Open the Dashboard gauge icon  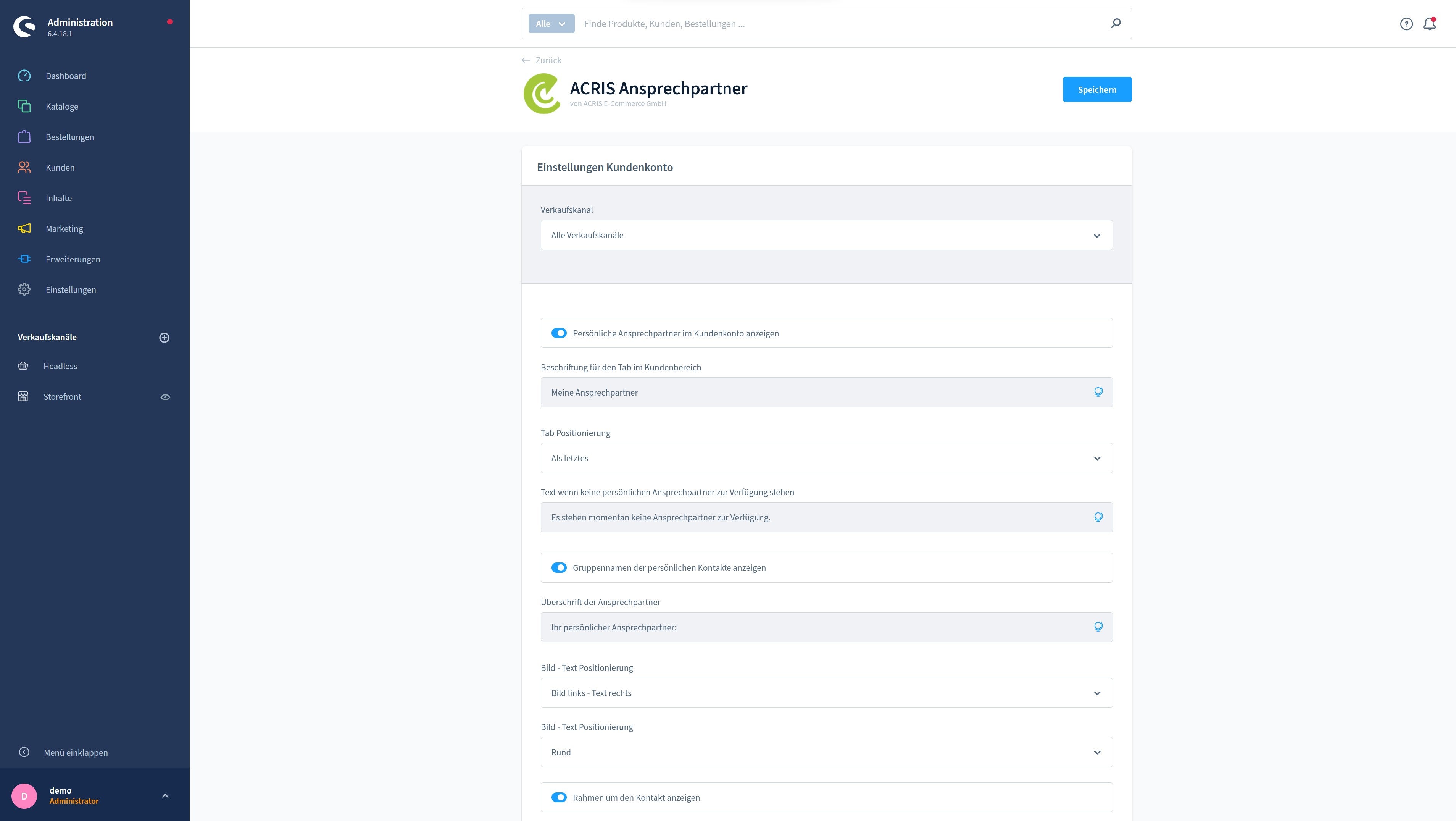pos(24,76)
